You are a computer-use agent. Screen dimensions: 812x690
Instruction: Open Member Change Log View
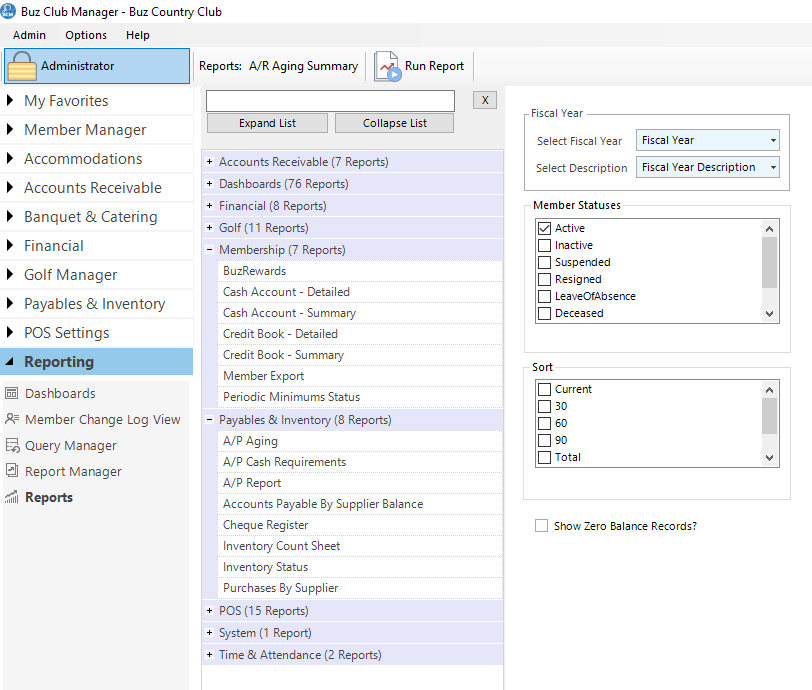(x=102, y=420)
